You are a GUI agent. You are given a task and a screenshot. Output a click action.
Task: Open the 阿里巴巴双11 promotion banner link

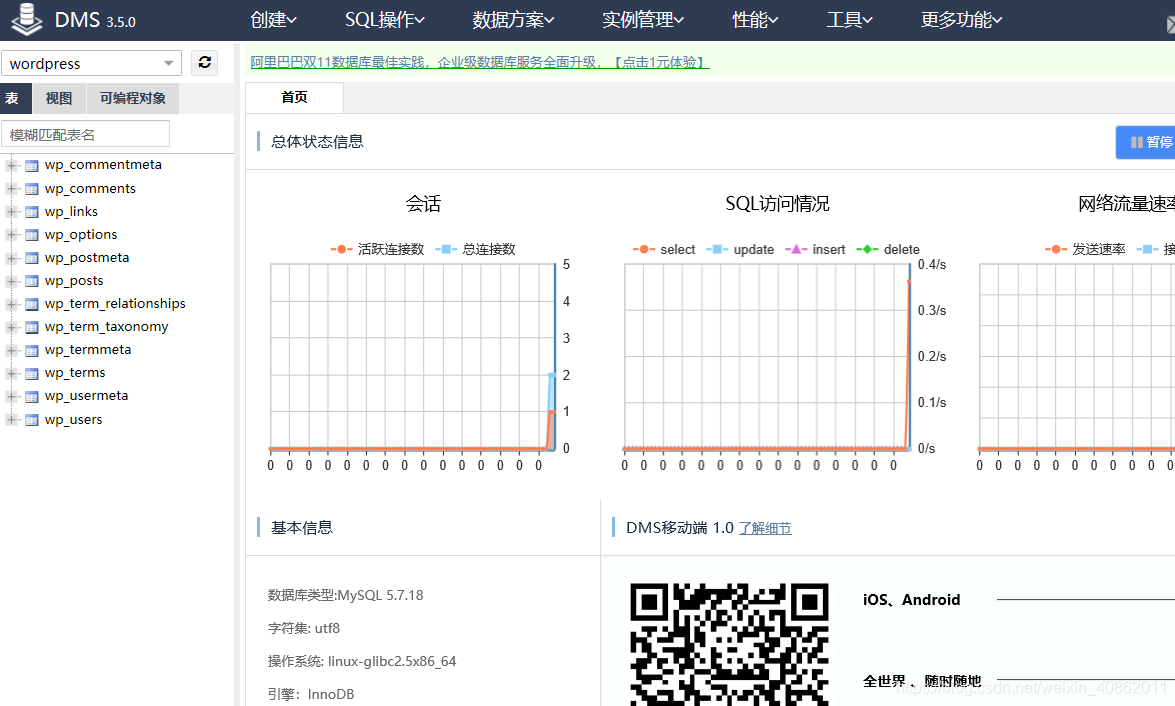tap(480, 62)
